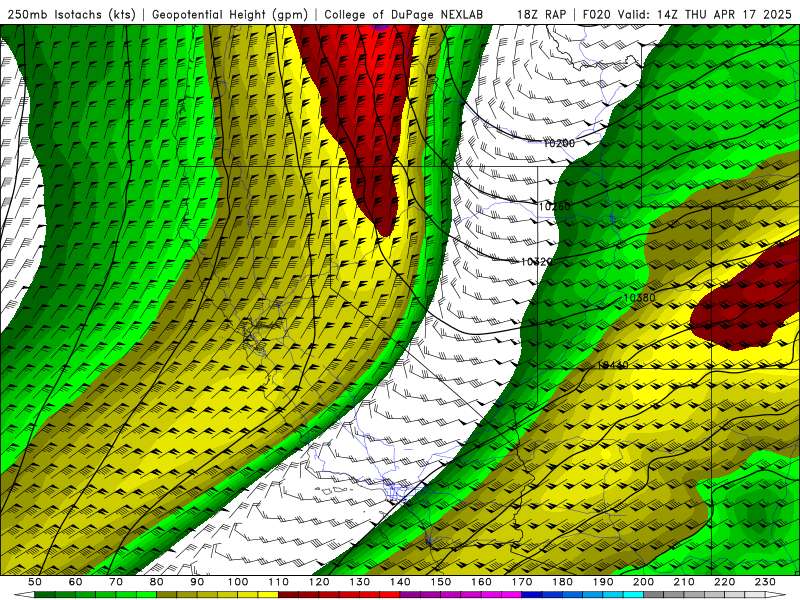Click the 10320 height contour label
The height and width of the screenshot is (600, 800).
pos(537,262)
